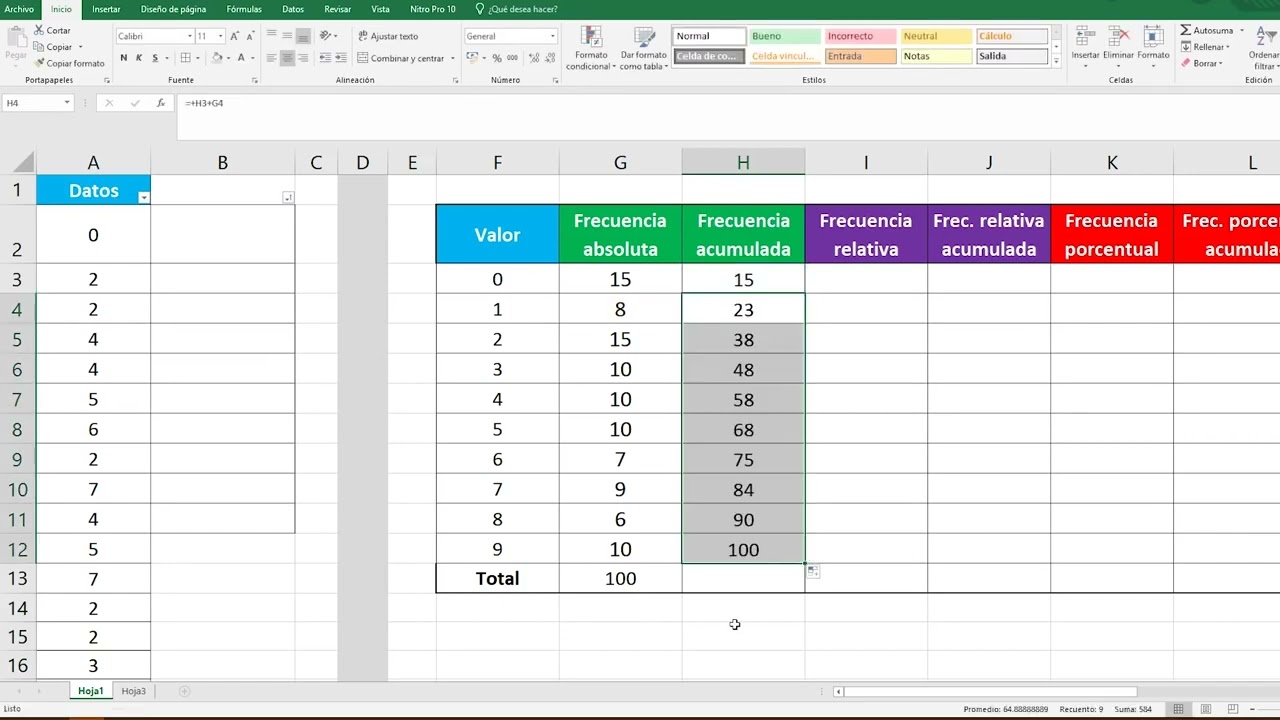1280x720 pixels.
Task: Open underline style dropdown arrow
Action: click(x=165, y=58)
